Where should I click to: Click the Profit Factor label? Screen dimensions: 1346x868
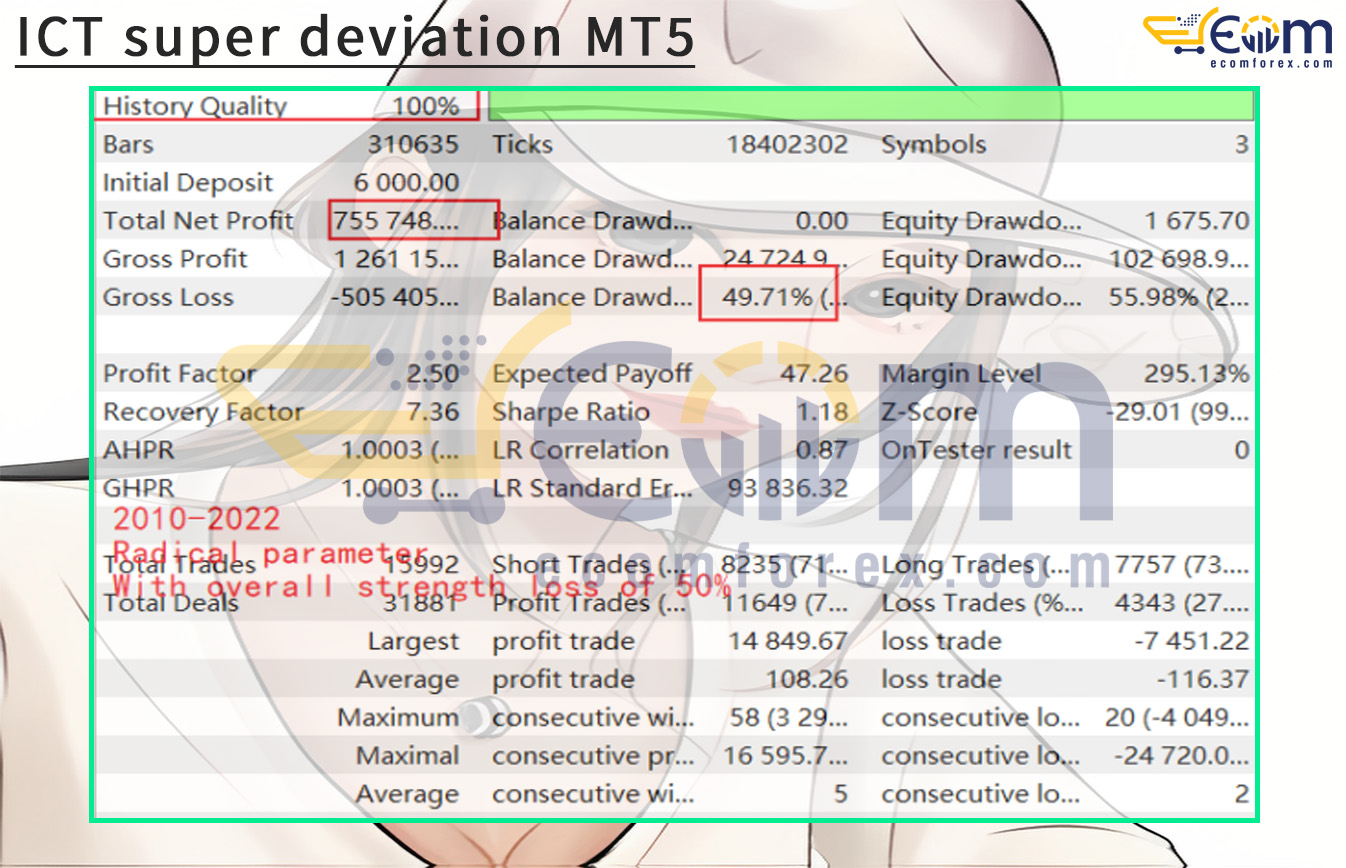coord(180,374)
